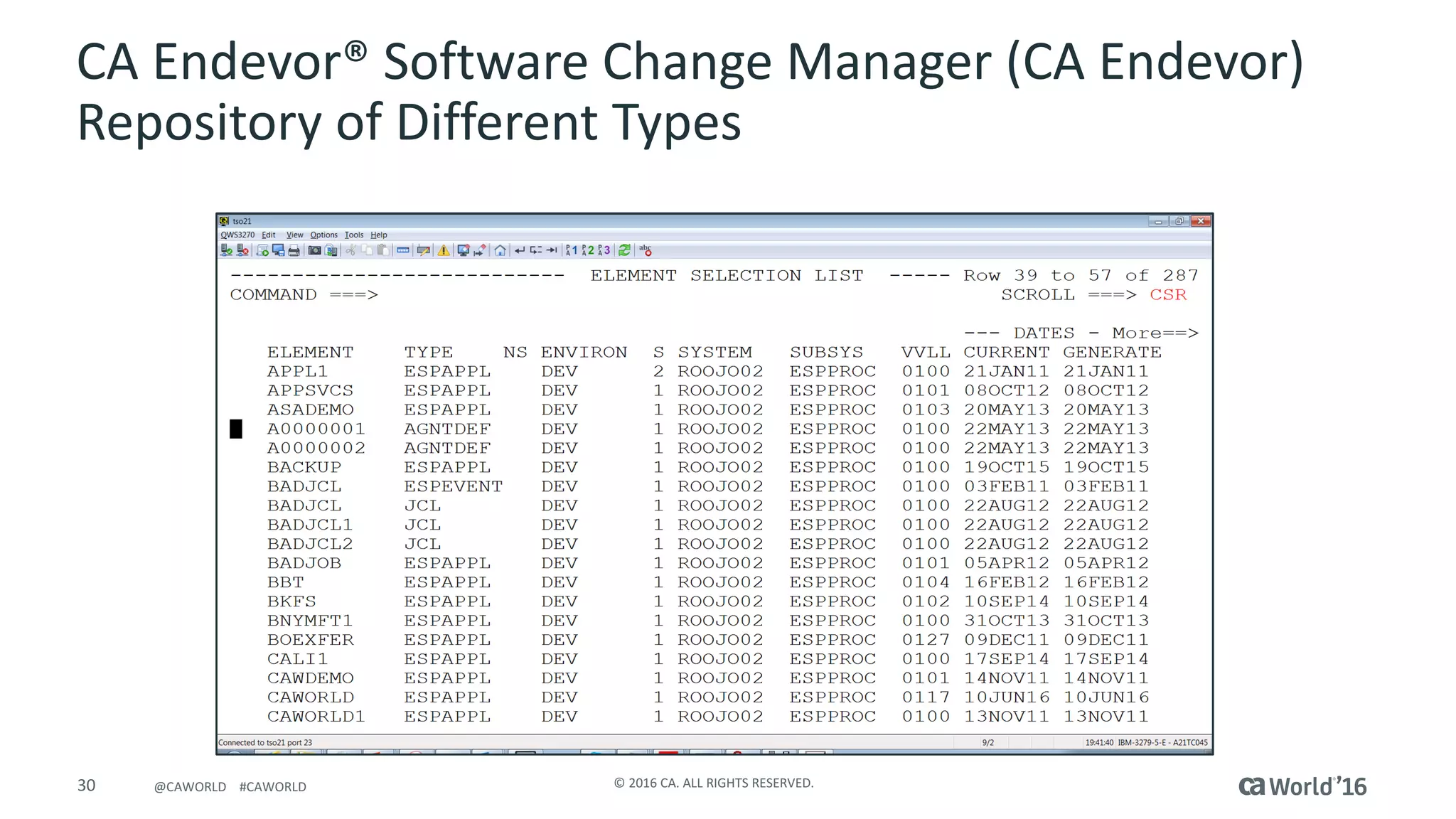
Task: Select element APPSVCS row
Action: tap(707, 391)
